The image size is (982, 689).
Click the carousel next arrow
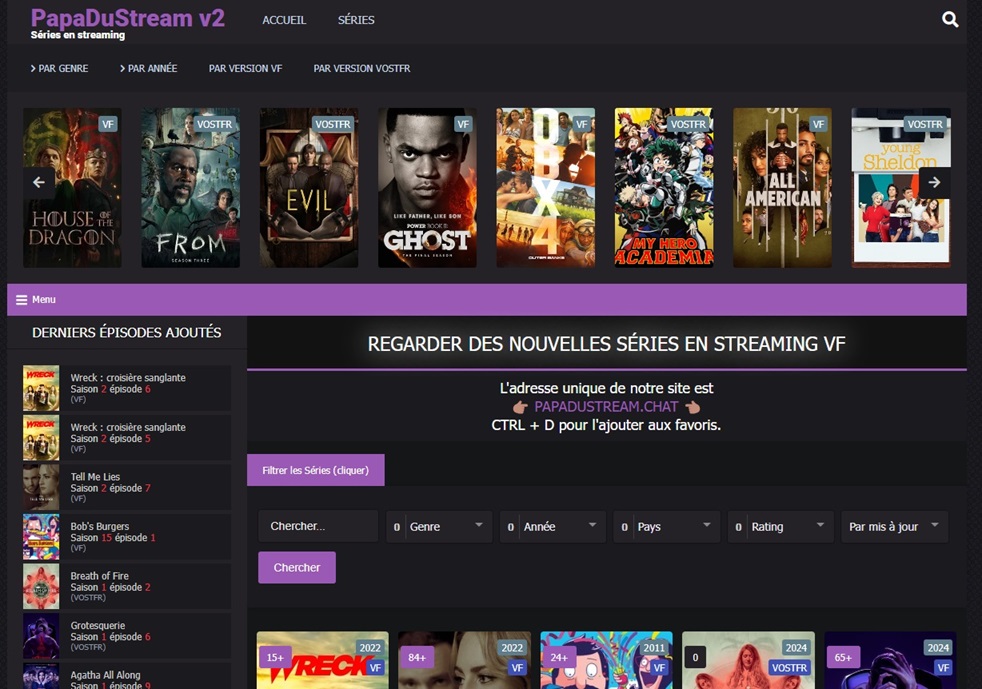[x=934, y=182]
